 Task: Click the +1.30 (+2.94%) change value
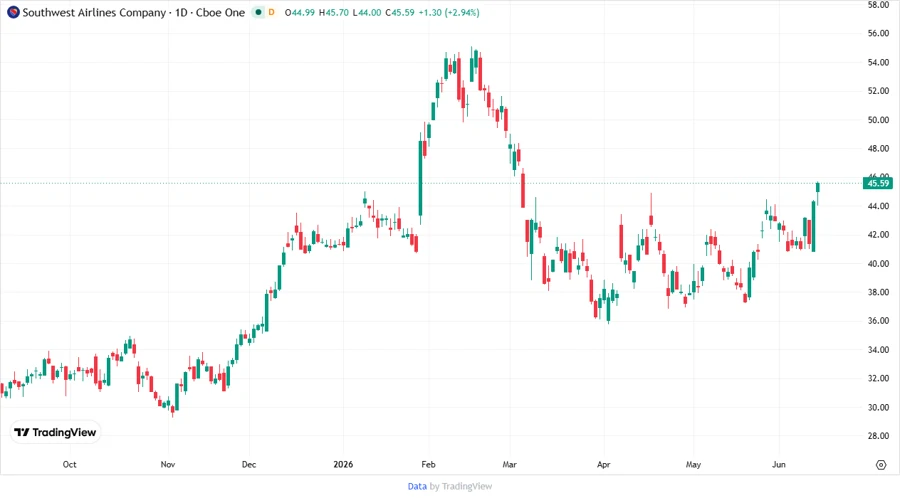coord(449,12)
